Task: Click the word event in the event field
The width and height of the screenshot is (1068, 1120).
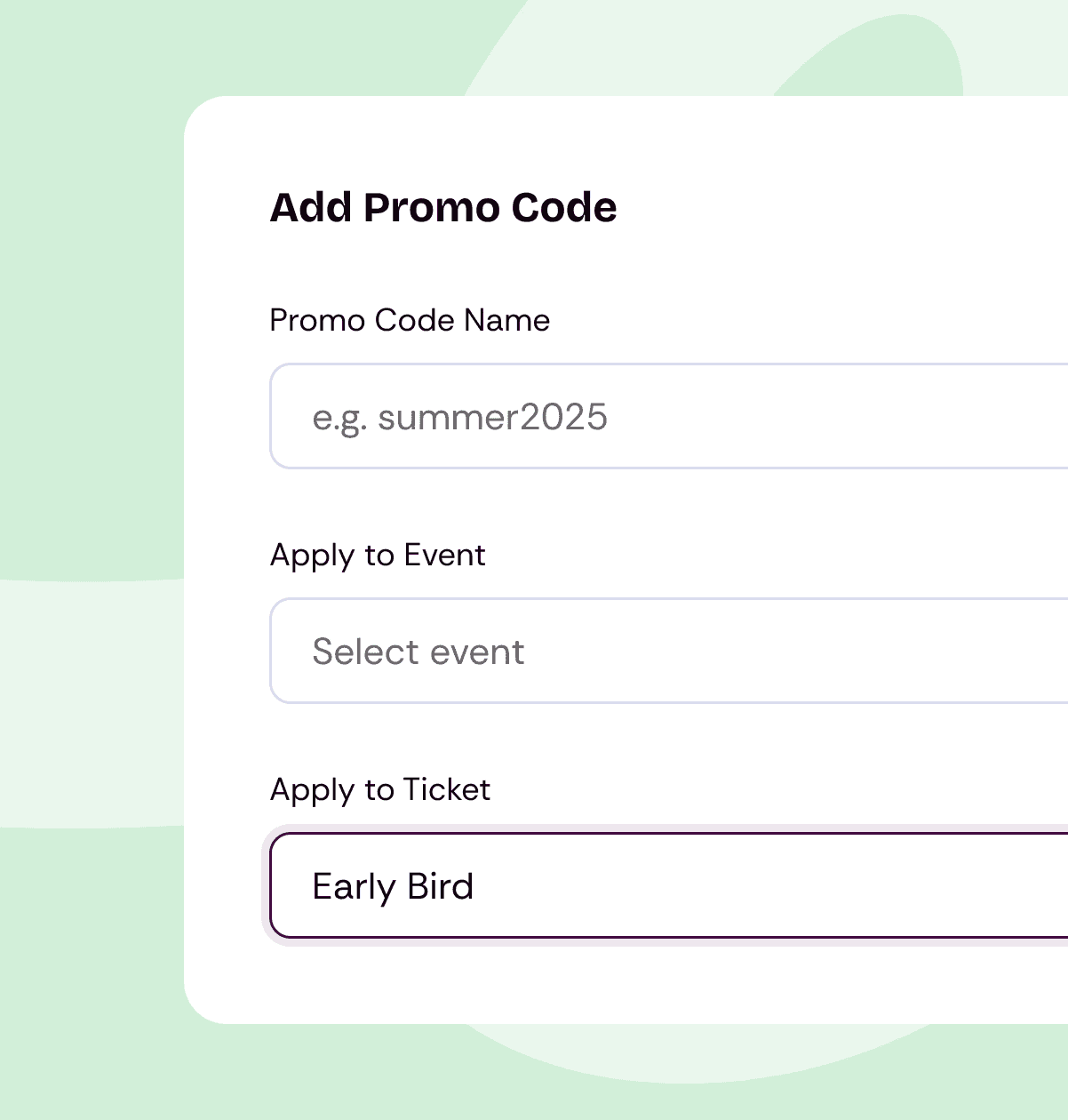Action: coord(474,652)
